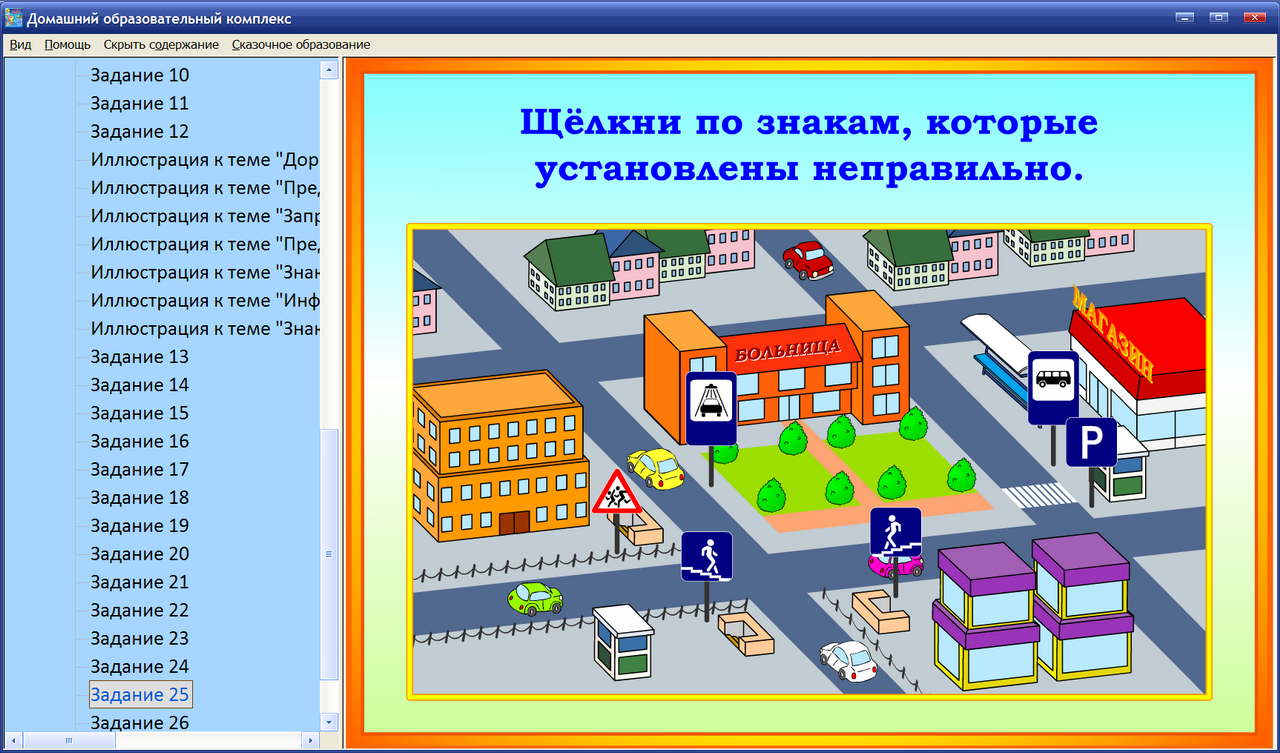The width and height of the screenshot is (1280, 753).
Task: Click the right arrow of the horizontal scrollbar
Action: click(x=310, y=742)
